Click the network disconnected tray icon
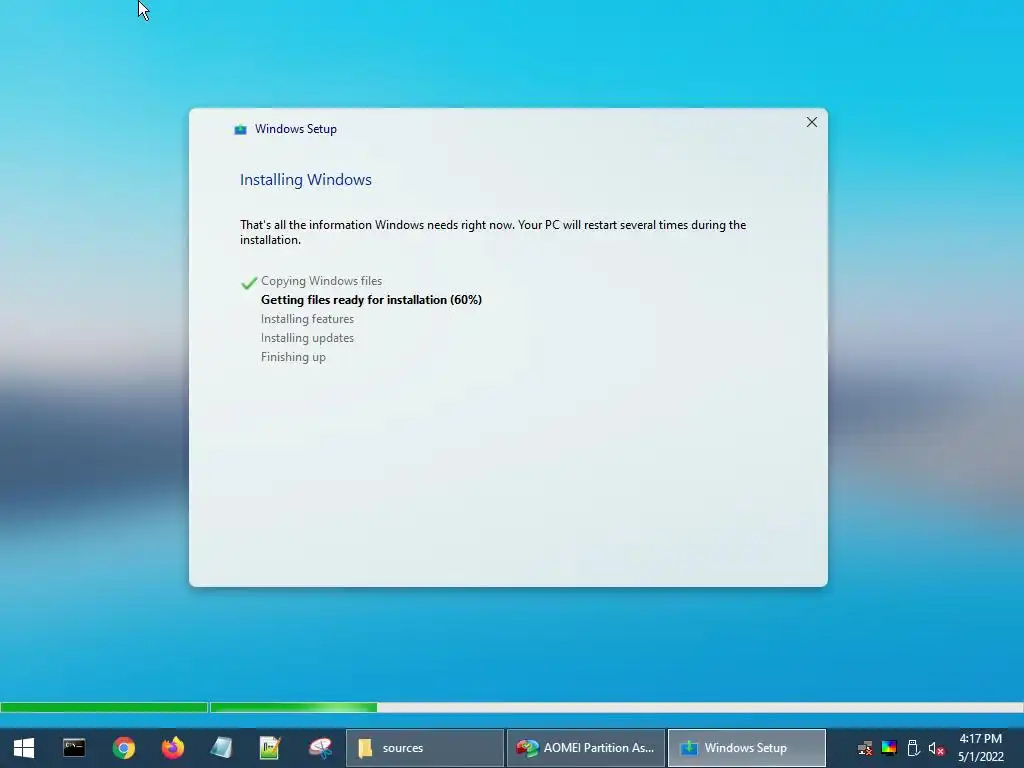This screenshot has height=768, width=1024. pyautogui.click(x=865, y=748)
